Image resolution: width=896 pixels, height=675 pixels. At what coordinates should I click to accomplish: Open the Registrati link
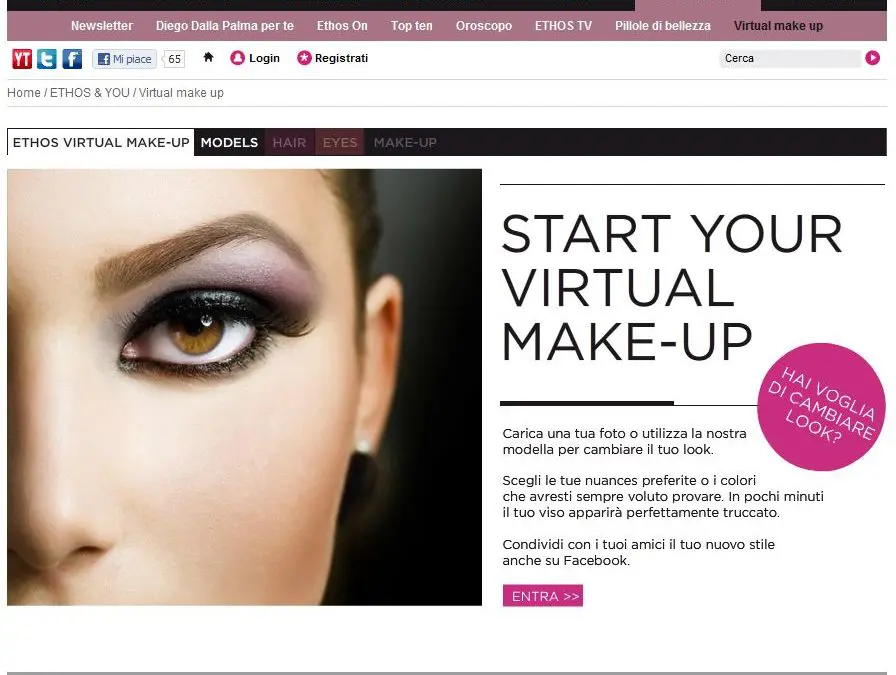point(333,58)
